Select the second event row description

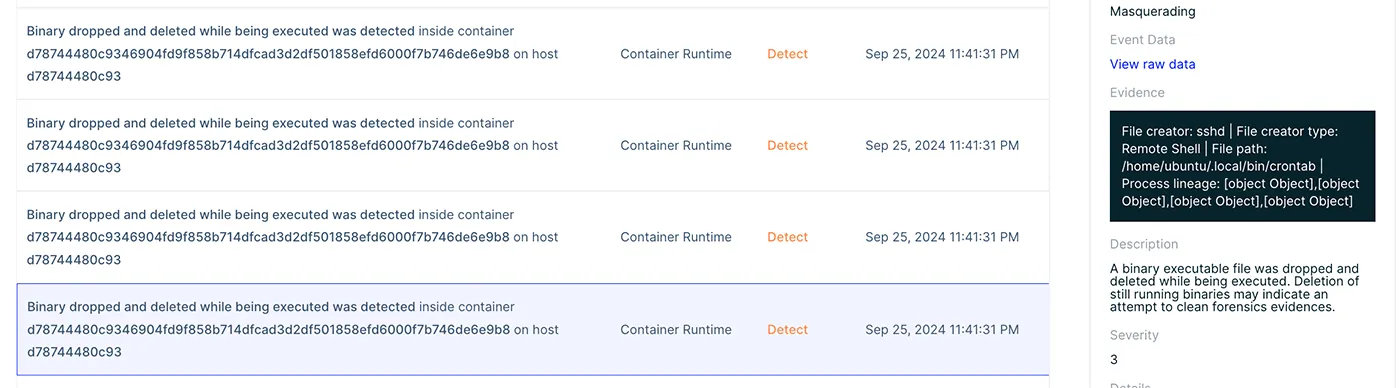coord(292,145)
